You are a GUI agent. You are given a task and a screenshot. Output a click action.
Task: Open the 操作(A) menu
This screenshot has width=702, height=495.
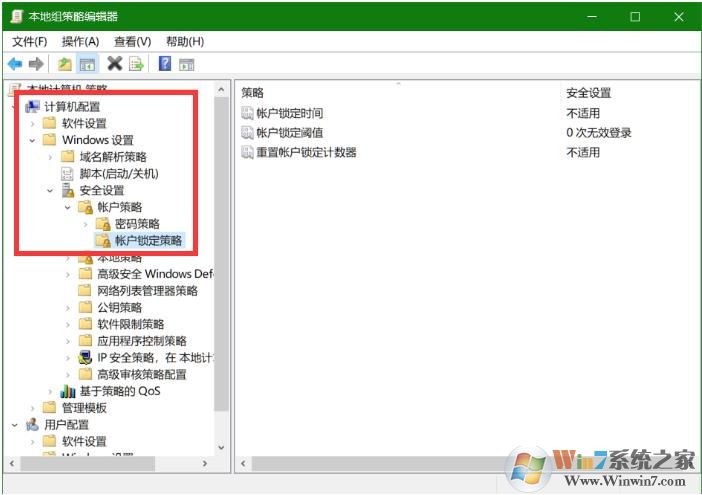[80, 42]
